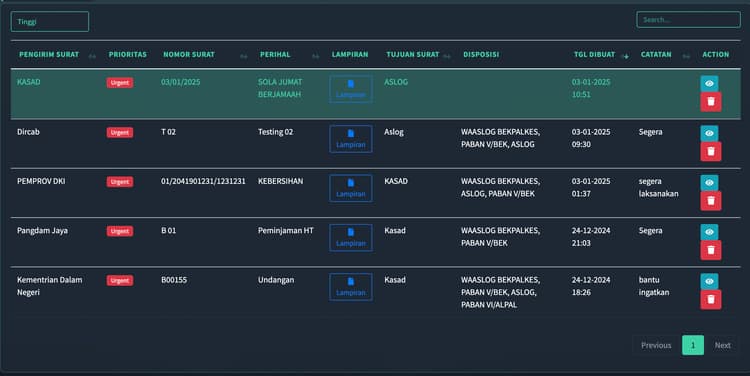Click date 24-12-2024 18:26
This screenshot has width=750, height=376.
click(591, 286)
